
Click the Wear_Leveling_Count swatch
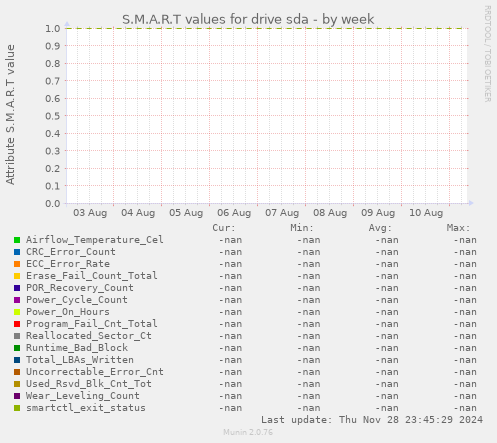click(17, 396)
